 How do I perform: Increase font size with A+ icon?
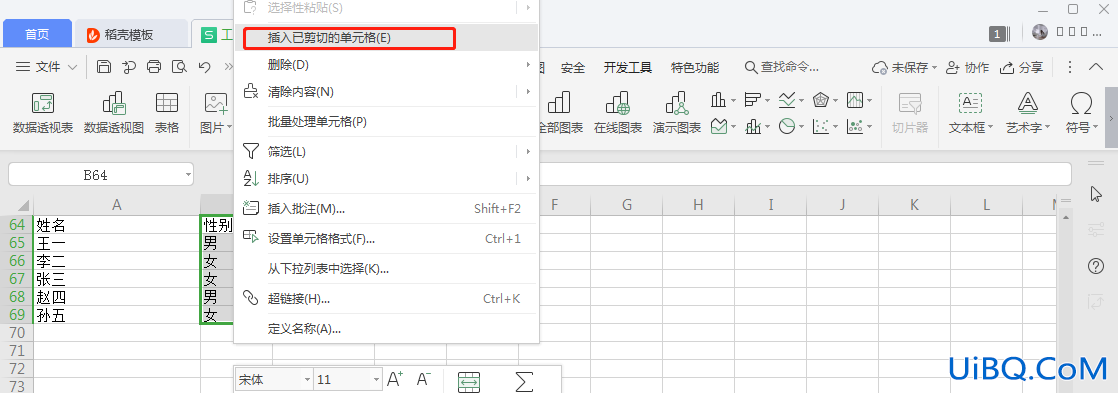(395, 379)
